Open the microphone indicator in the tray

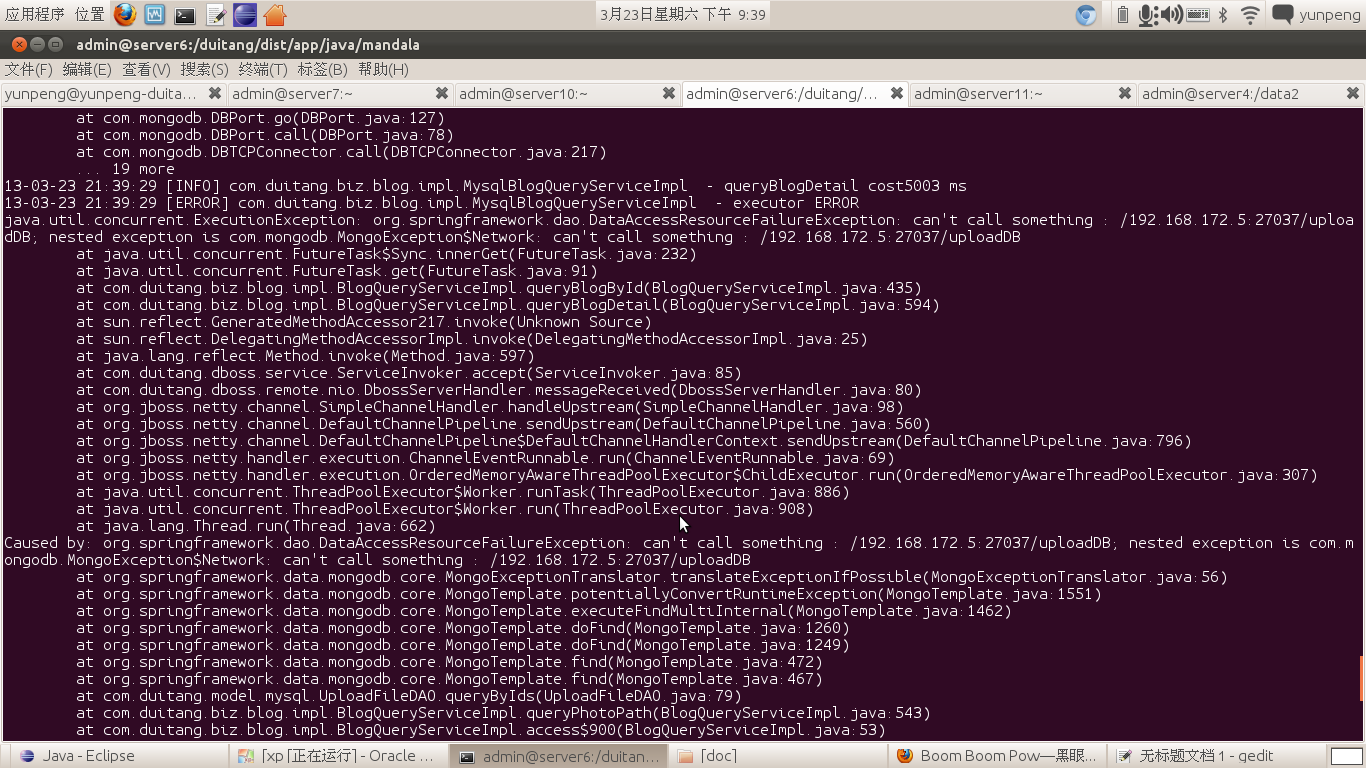1148,15
